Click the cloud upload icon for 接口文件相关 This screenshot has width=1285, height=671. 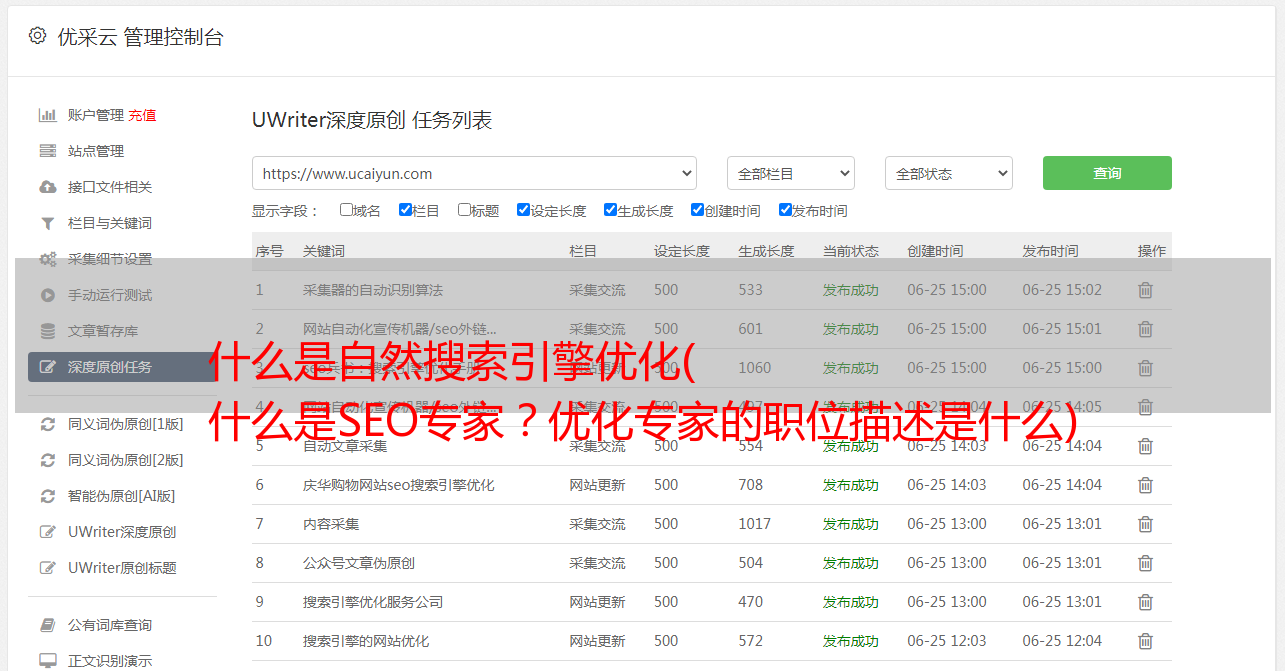[x=47, y=187]
